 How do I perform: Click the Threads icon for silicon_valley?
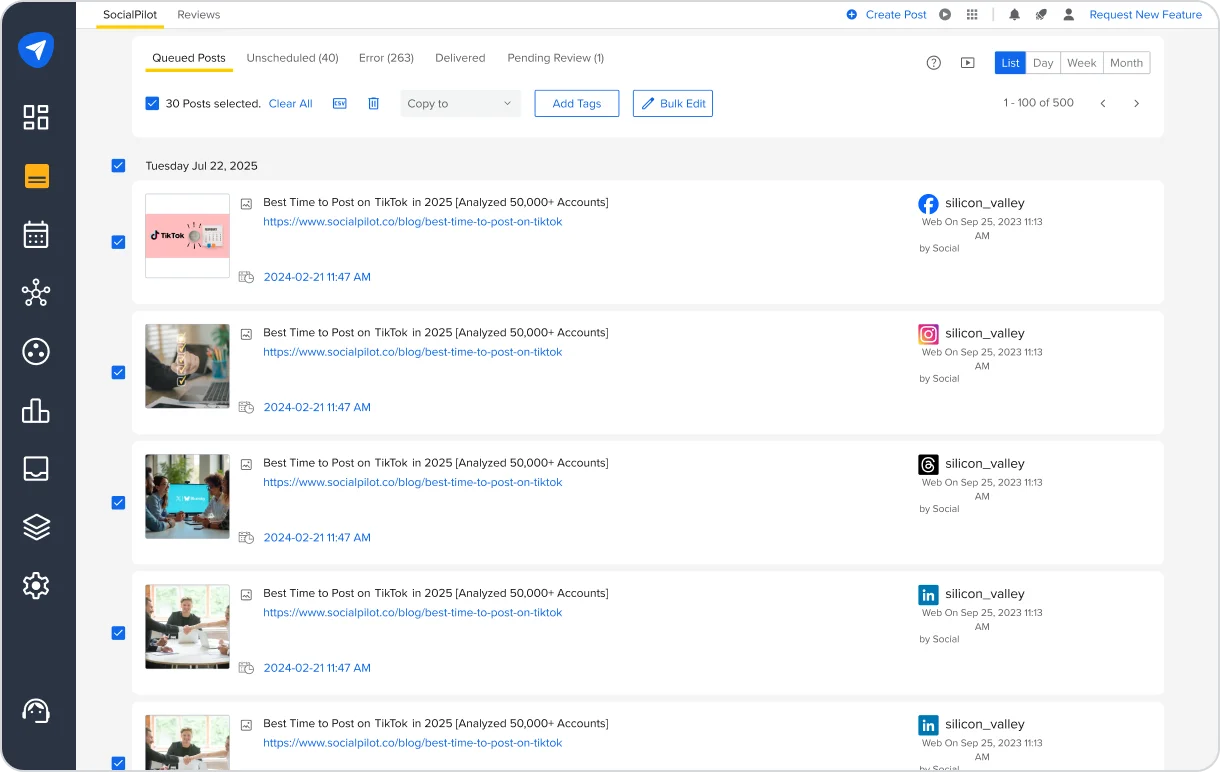pyautogui.click(x=929, y=464)
